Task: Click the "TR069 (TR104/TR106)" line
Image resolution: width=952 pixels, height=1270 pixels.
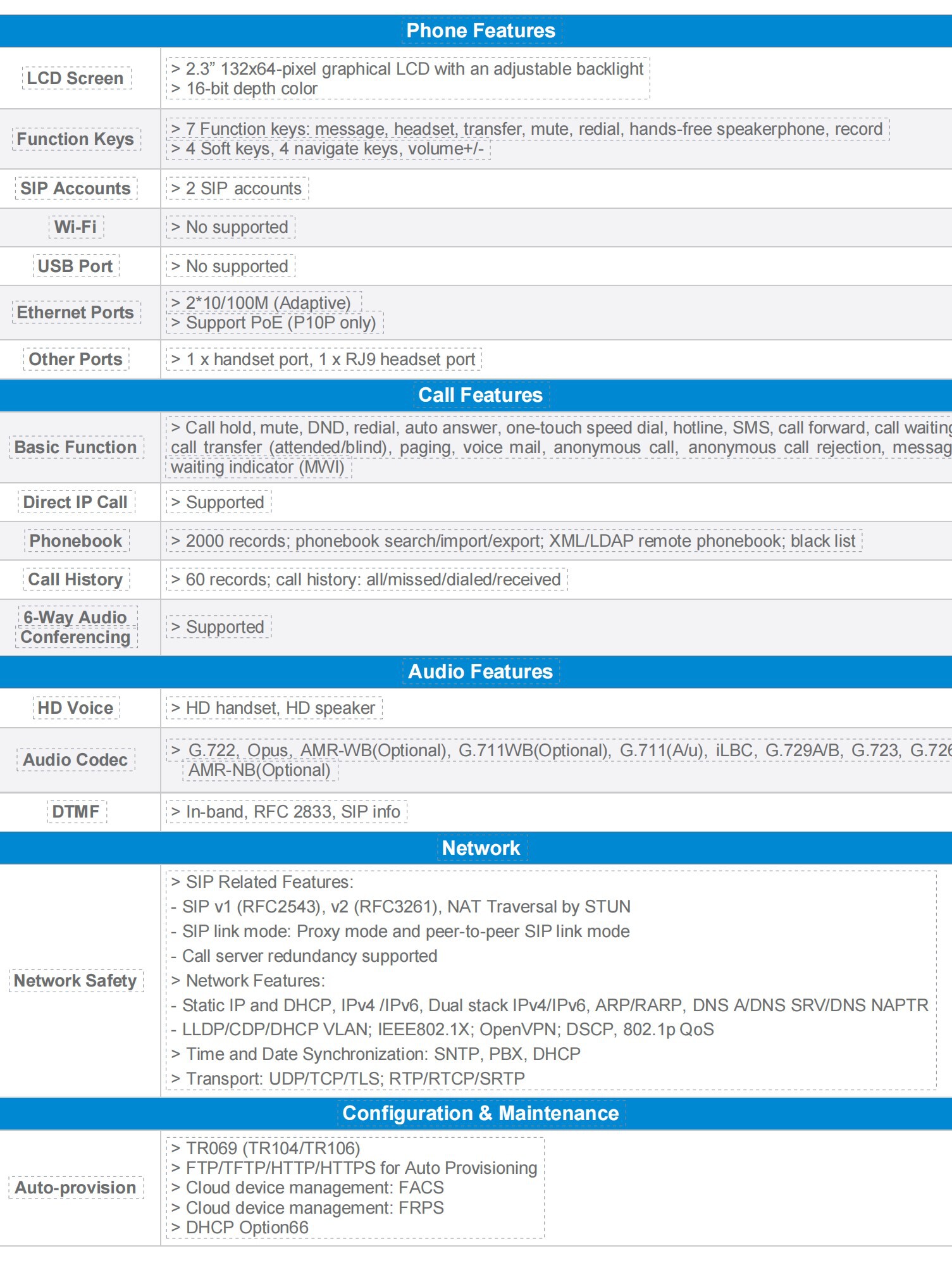Action: 266,1148
